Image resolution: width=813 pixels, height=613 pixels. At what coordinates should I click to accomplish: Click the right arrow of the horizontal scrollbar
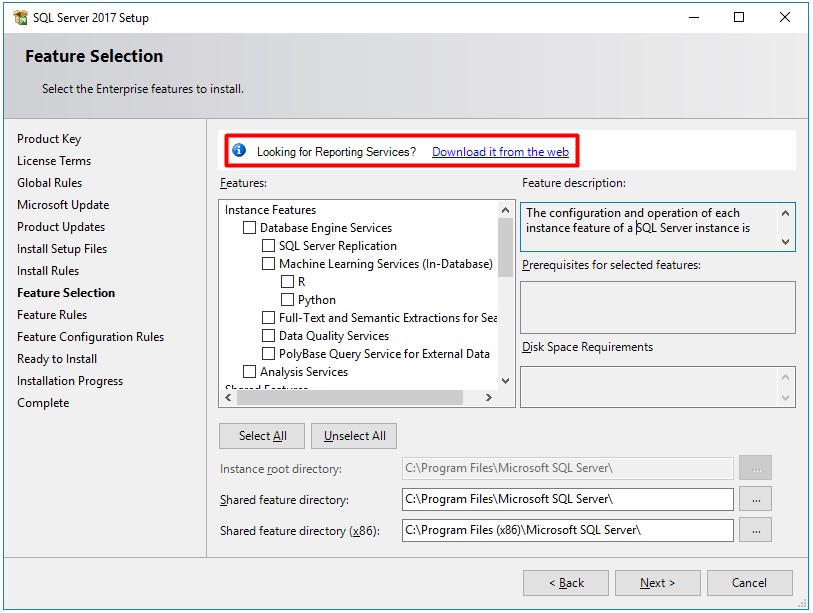489,397
